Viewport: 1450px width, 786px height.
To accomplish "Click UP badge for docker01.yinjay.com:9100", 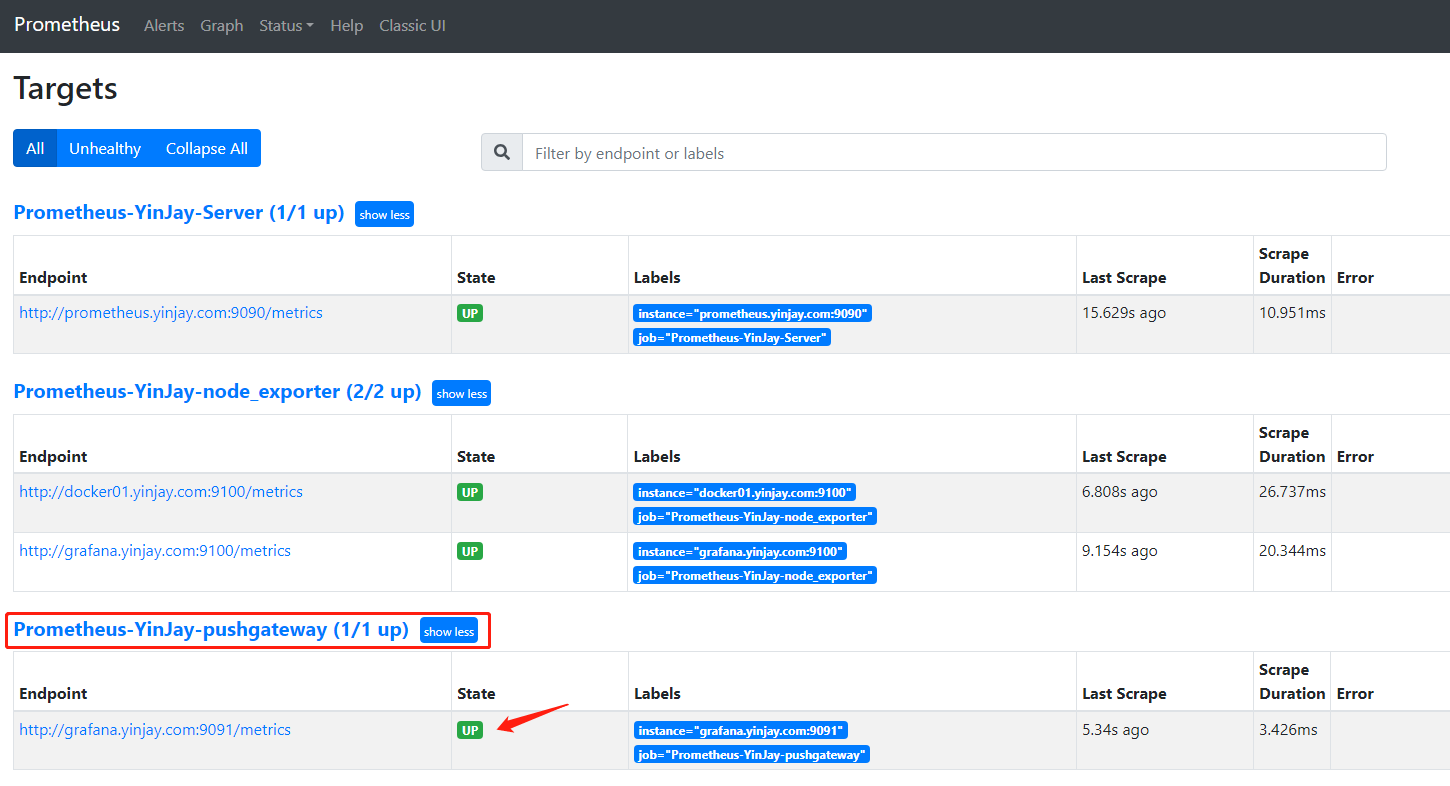I will tap(470, 492).
